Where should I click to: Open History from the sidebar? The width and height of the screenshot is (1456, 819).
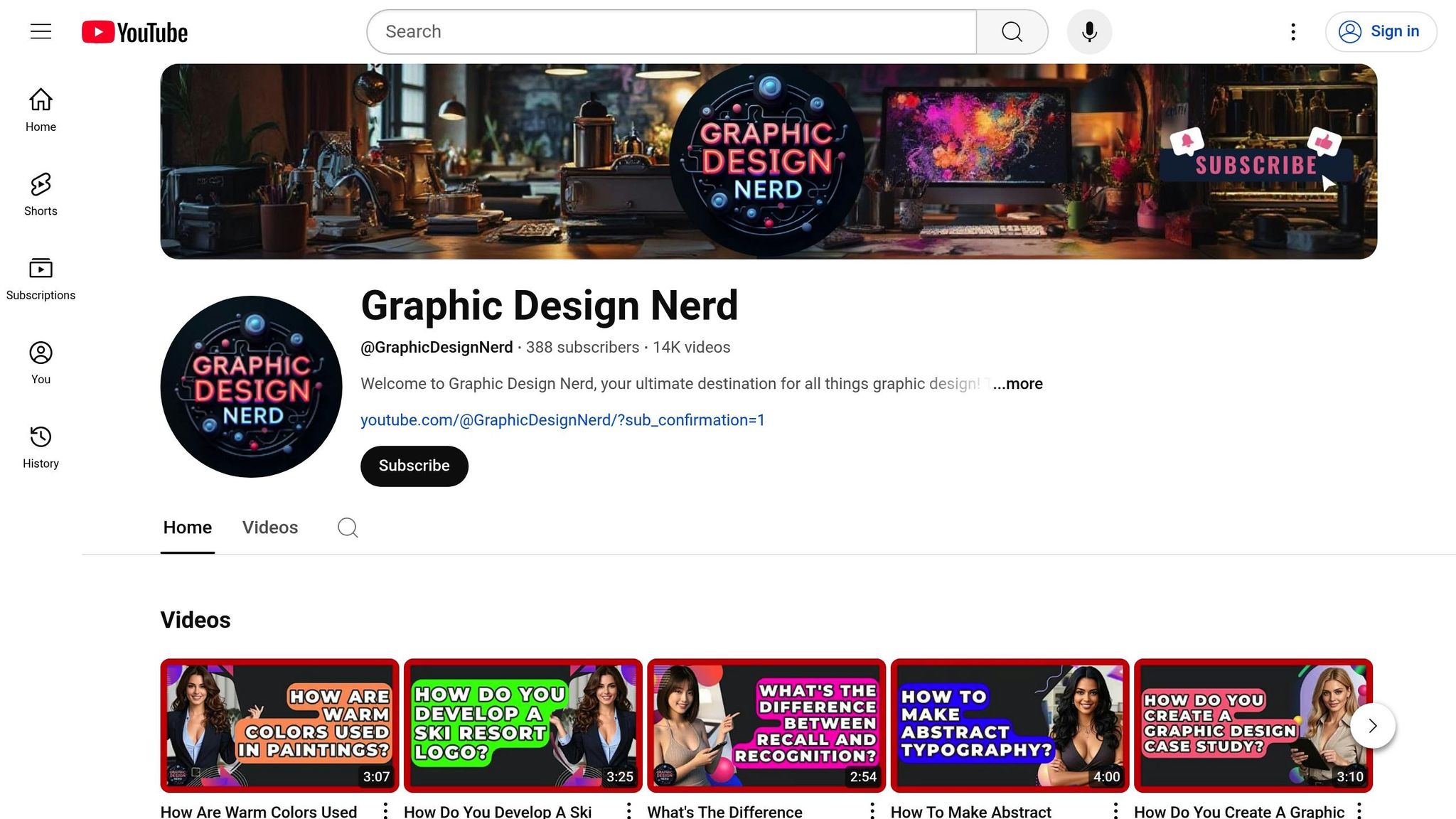tap(41, 446)
